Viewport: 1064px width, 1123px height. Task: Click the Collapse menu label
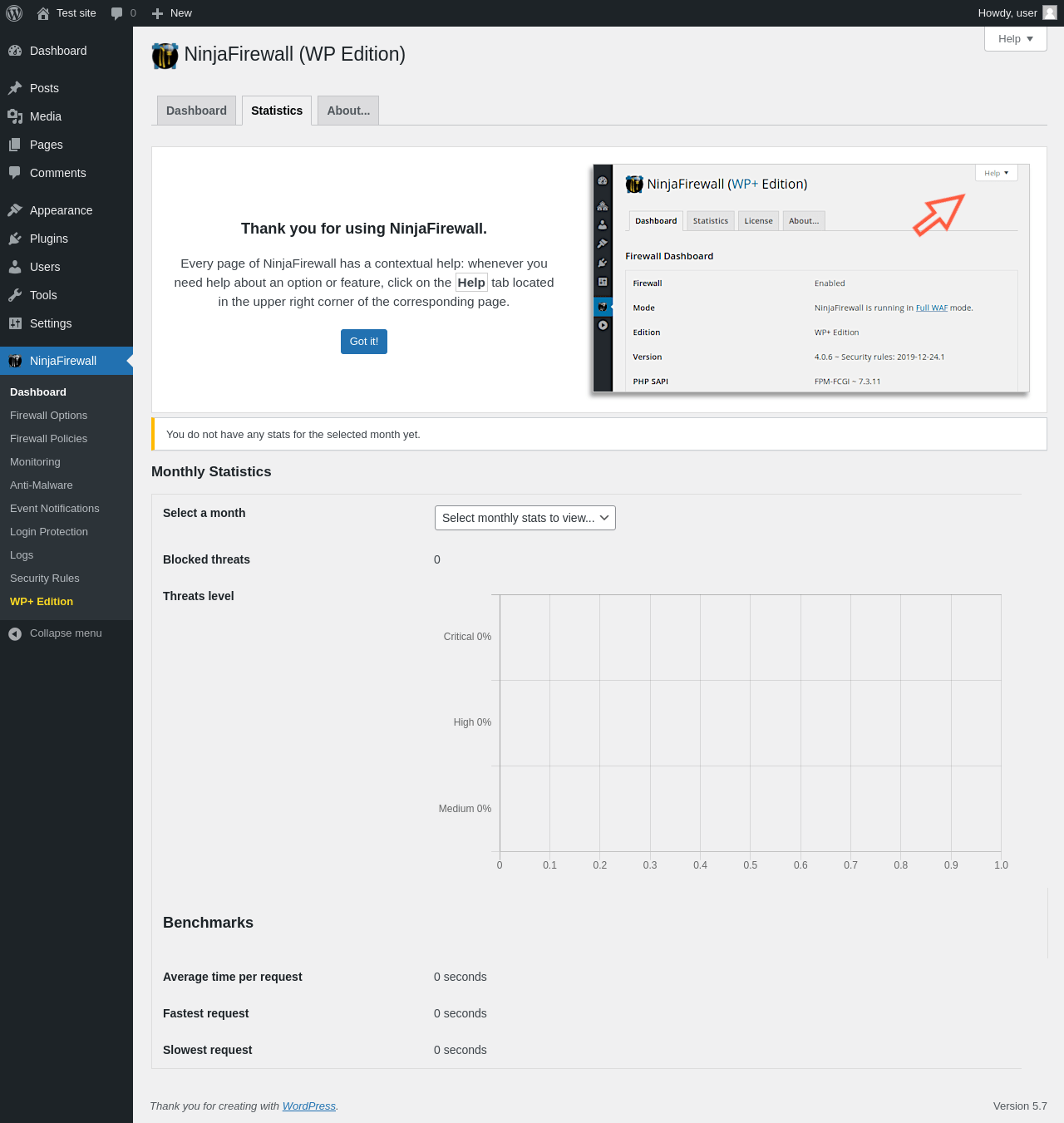click(x=66, y=633)
